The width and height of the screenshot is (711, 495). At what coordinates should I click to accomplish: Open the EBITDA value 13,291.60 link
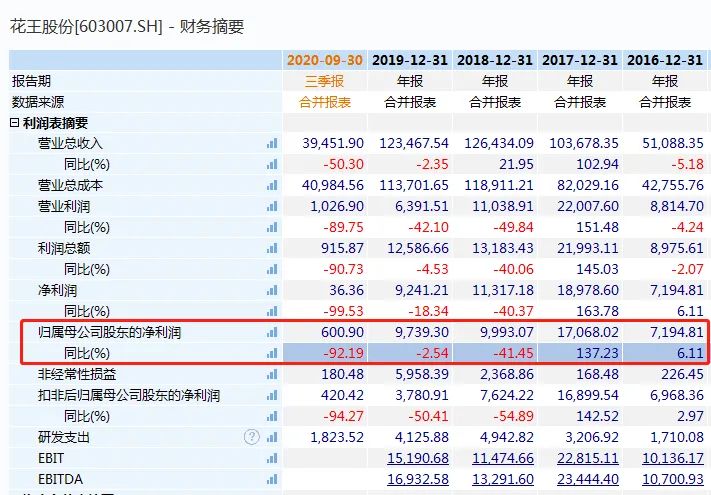point(503,479)
